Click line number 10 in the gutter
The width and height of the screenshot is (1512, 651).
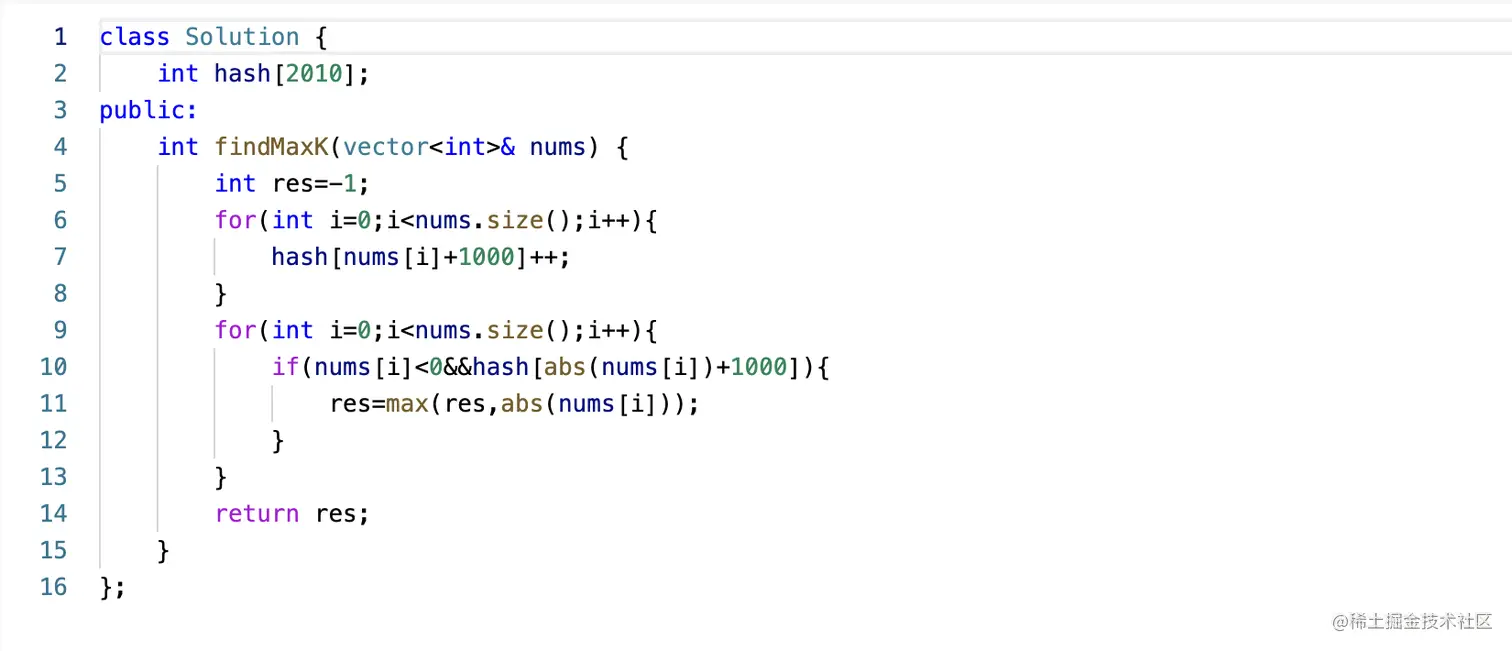[x=53, y=367]
